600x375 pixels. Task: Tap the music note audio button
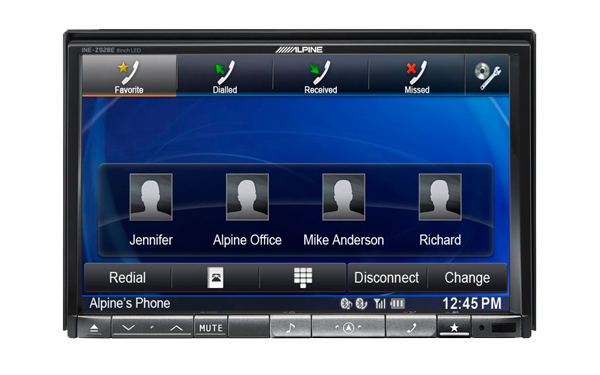pos(291,328)
